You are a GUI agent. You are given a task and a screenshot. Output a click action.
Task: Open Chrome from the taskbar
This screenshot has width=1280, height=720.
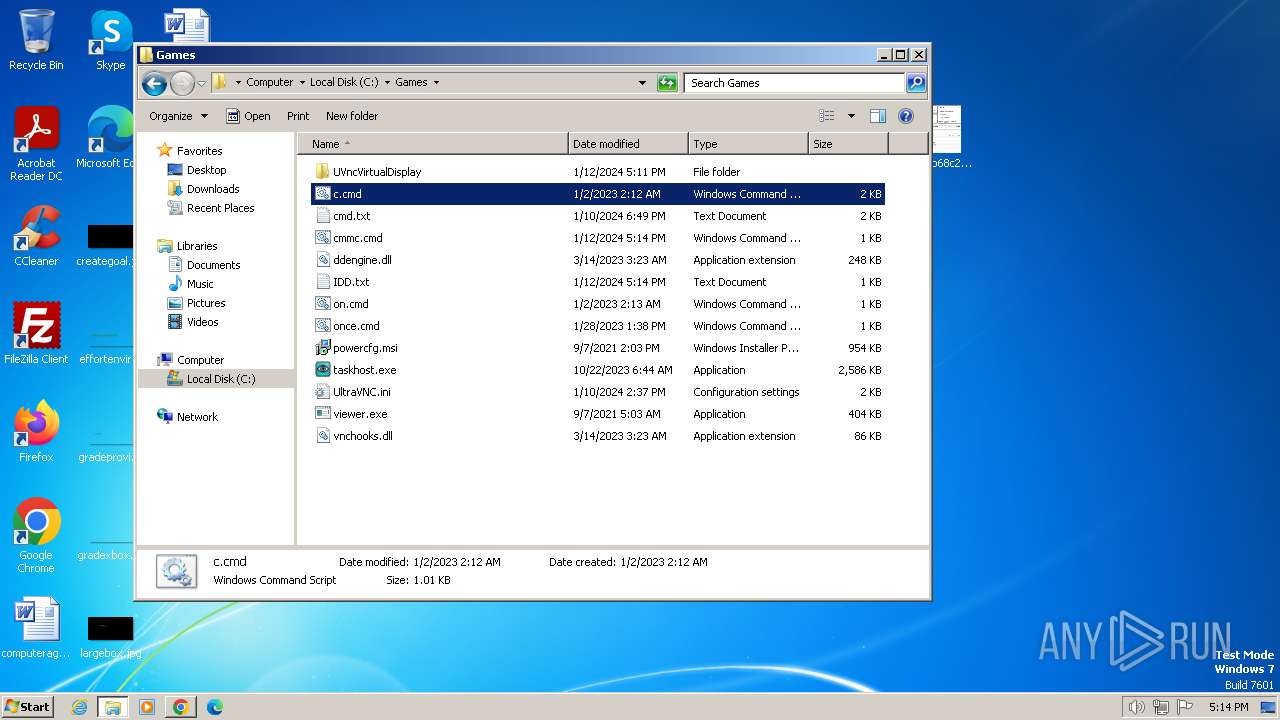(180, 707)
